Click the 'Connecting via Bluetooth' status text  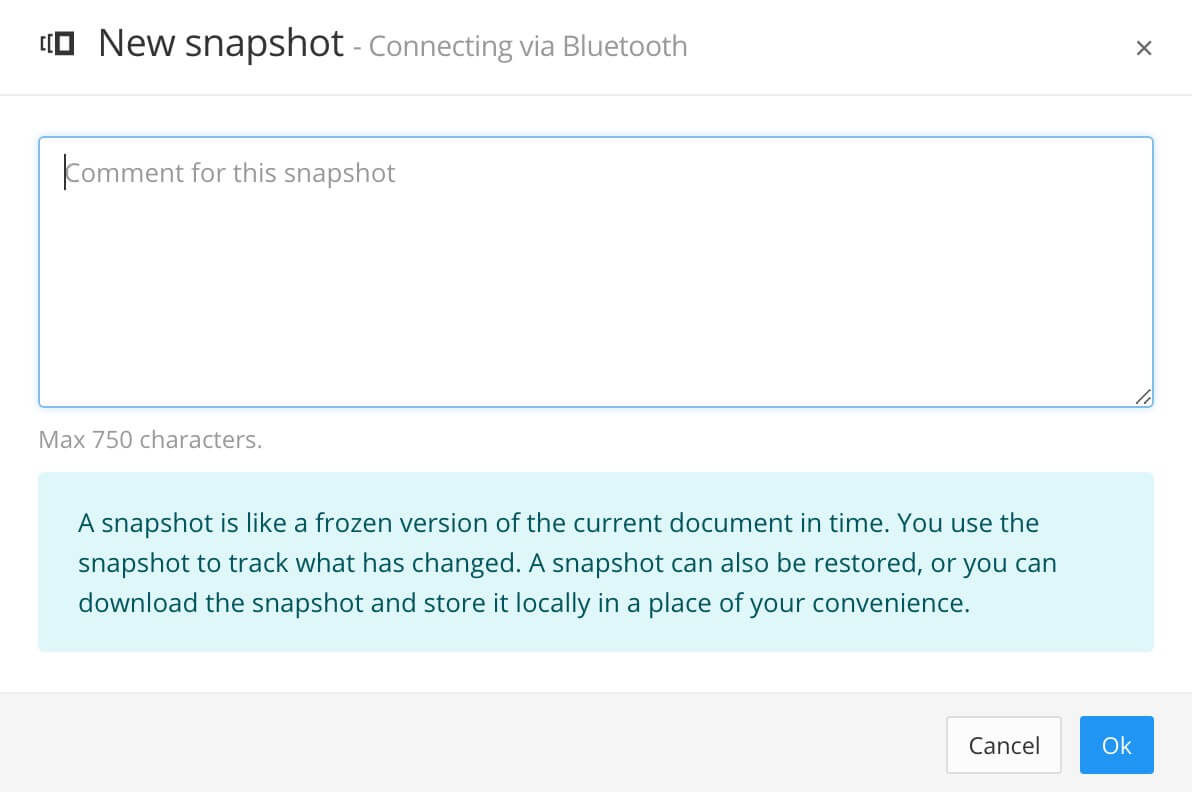pos(527,46)
